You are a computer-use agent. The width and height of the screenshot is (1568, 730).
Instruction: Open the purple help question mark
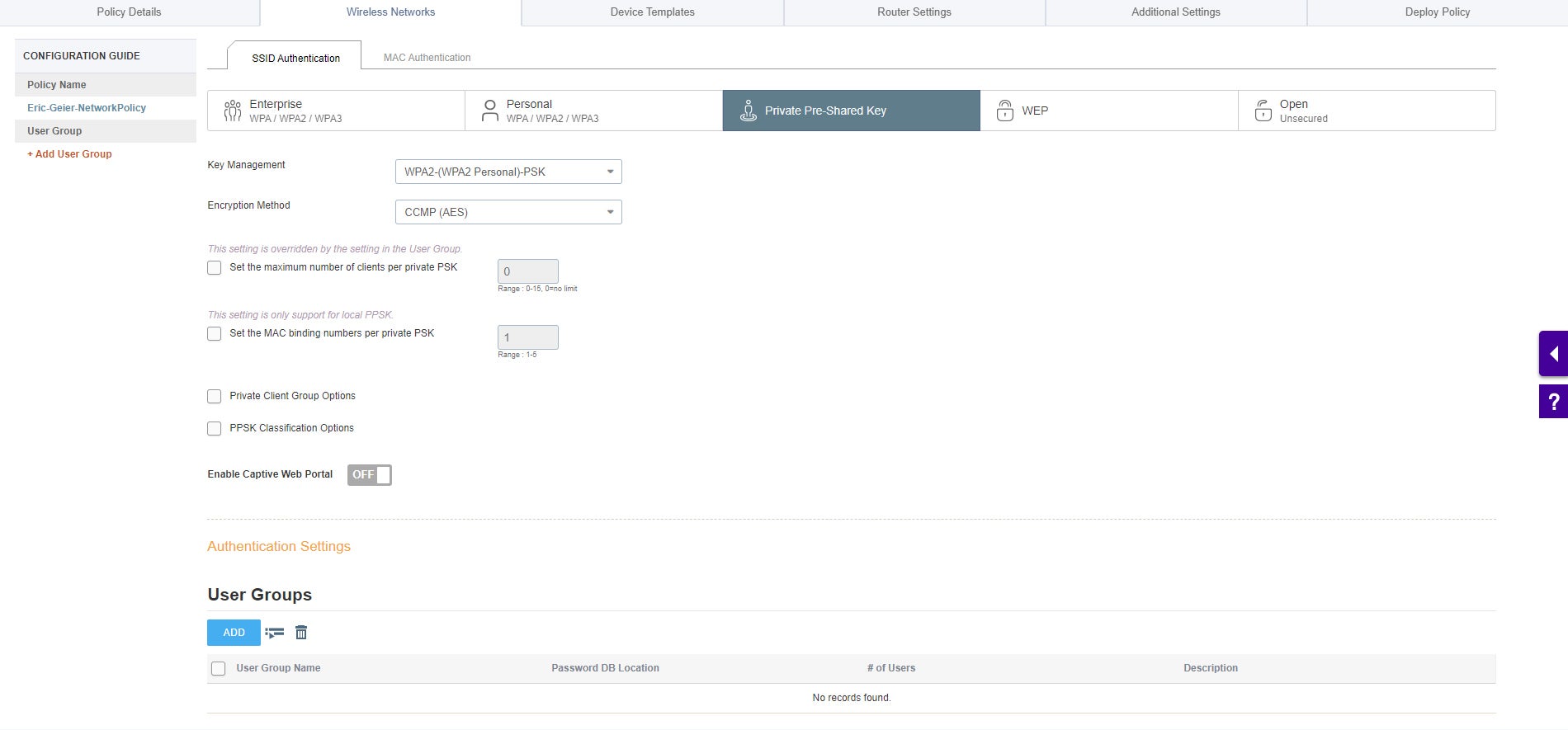[1553, 402]
